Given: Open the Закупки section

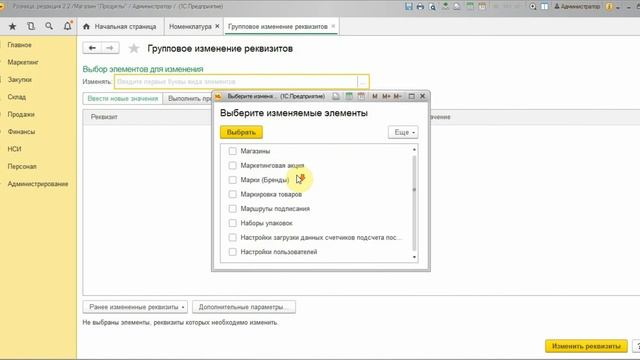Looking at the screenshot, I should (20, 80).
